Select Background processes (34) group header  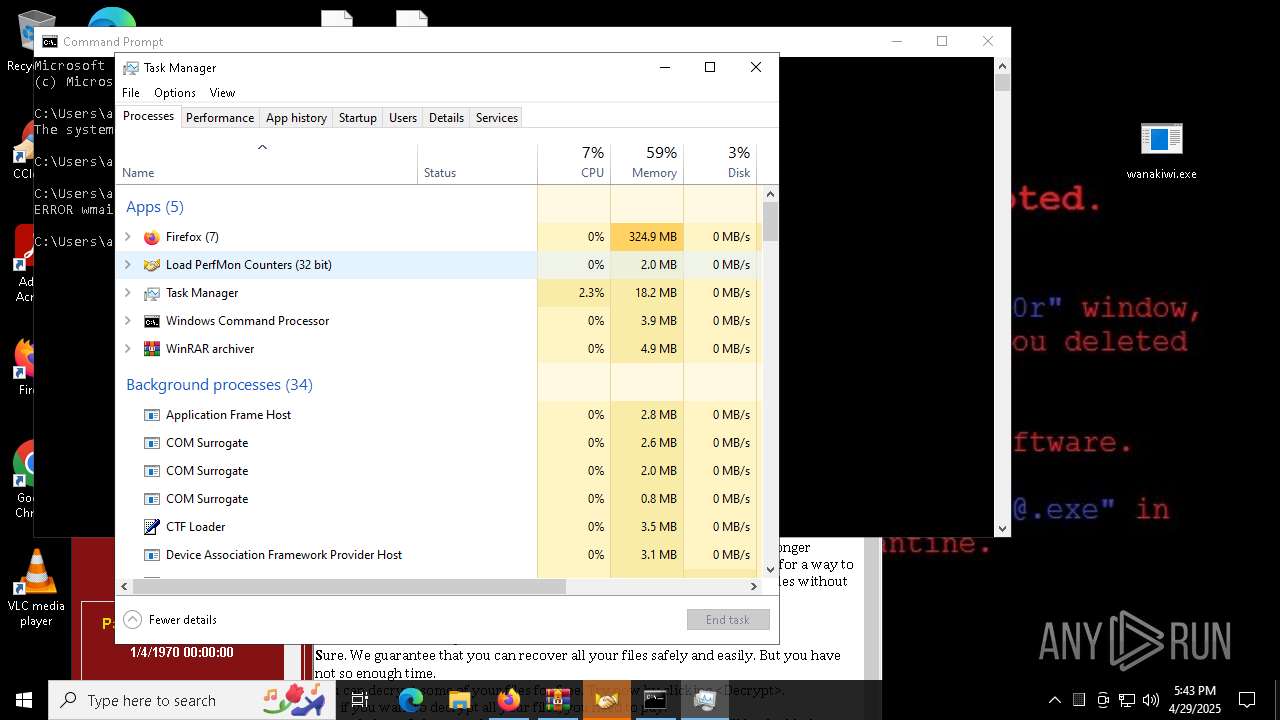tap(219, 385)
